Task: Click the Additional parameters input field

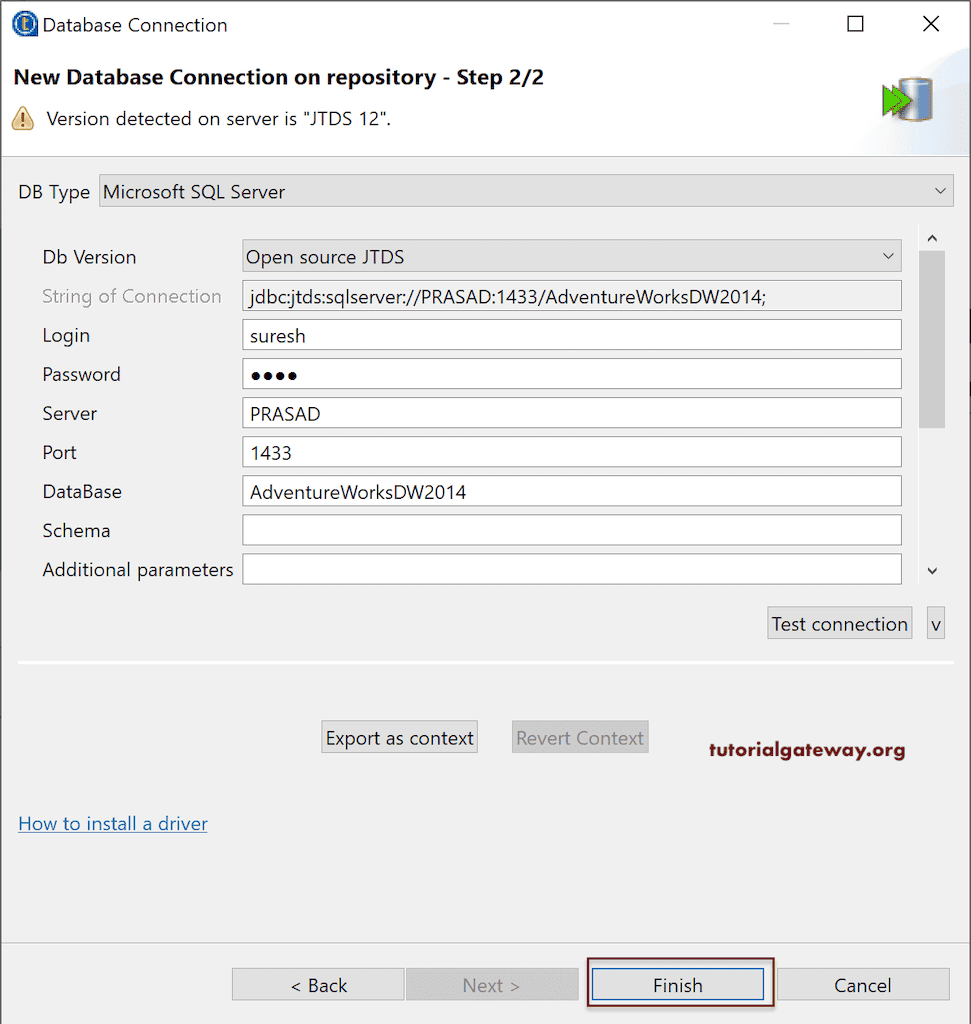Action: click(571, 569)
